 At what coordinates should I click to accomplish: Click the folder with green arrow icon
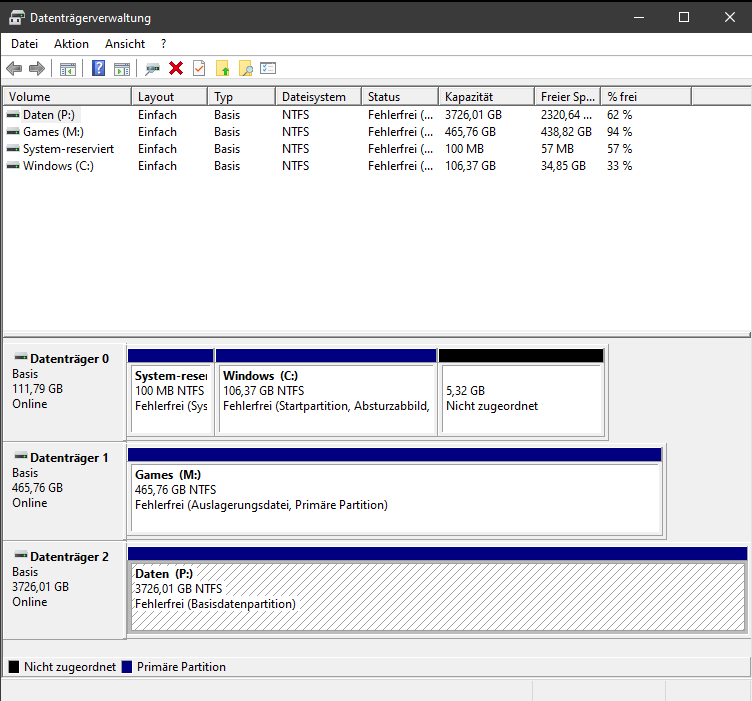tap(223, 69)
